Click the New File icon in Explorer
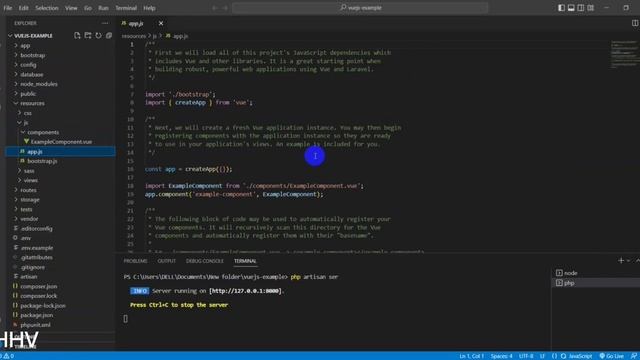640x360 pixels. click(77, 36)
